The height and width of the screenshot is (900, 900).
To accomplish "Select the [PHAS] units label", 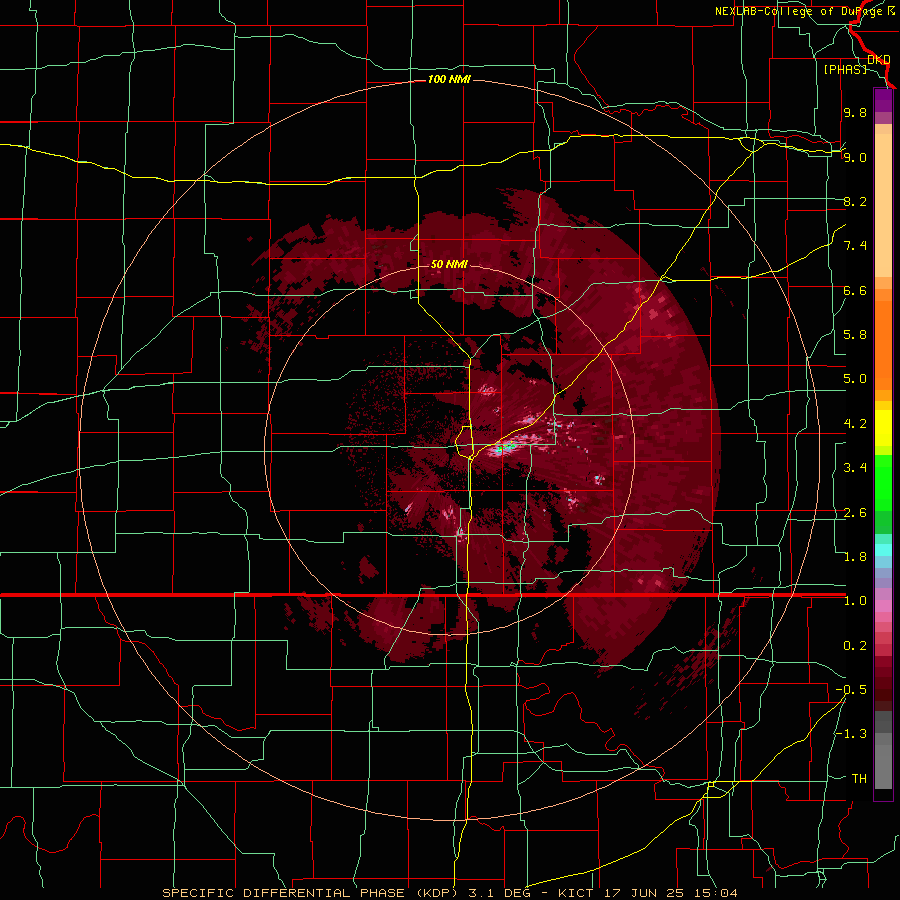I will 845,69.
